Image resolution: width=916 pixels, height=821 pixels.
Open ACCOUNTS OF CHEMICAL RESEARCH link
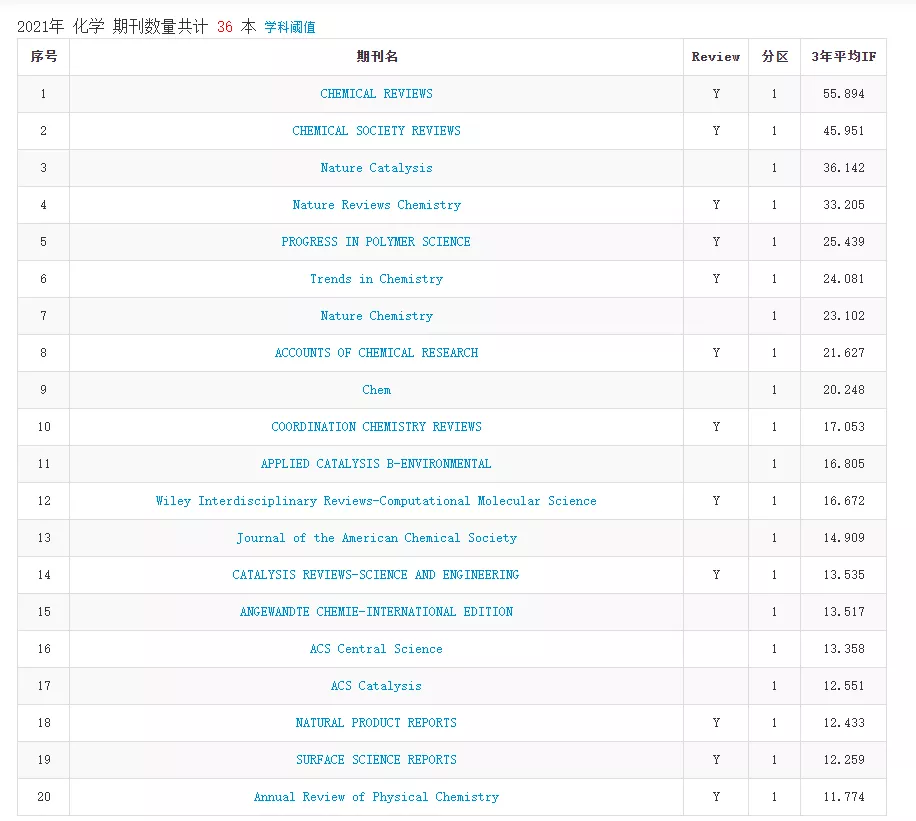point(376,353)
